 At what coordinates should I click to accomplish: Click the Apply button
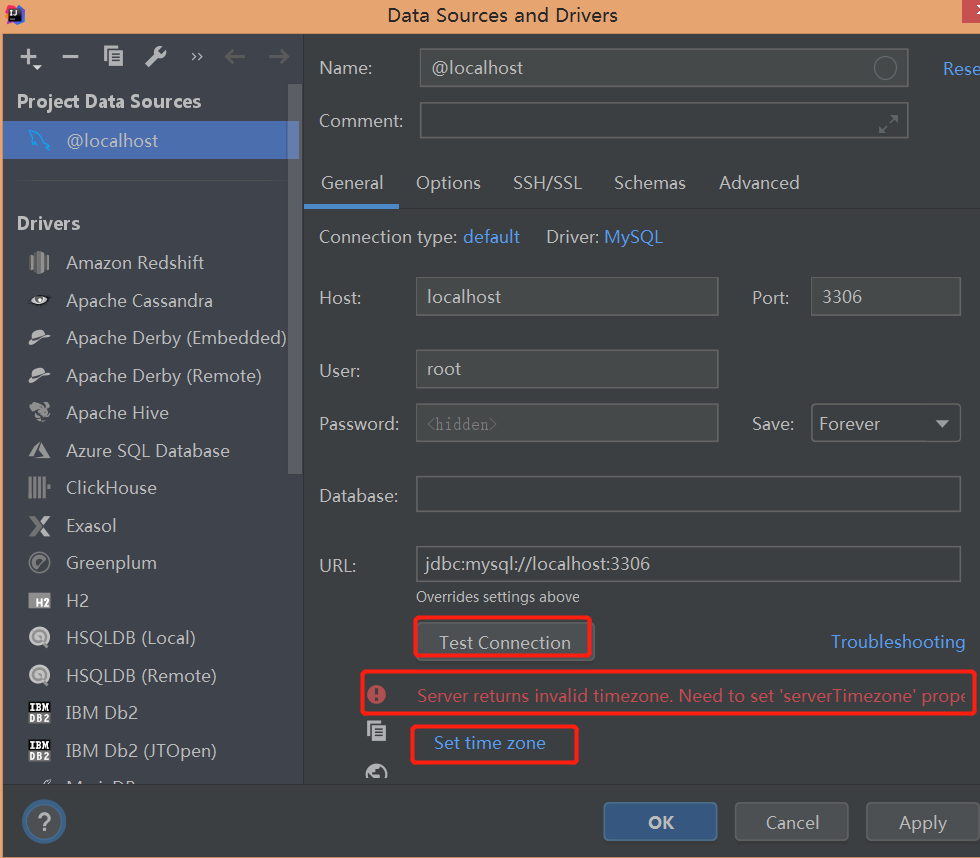pyautogui.click(x=922, y=822)
